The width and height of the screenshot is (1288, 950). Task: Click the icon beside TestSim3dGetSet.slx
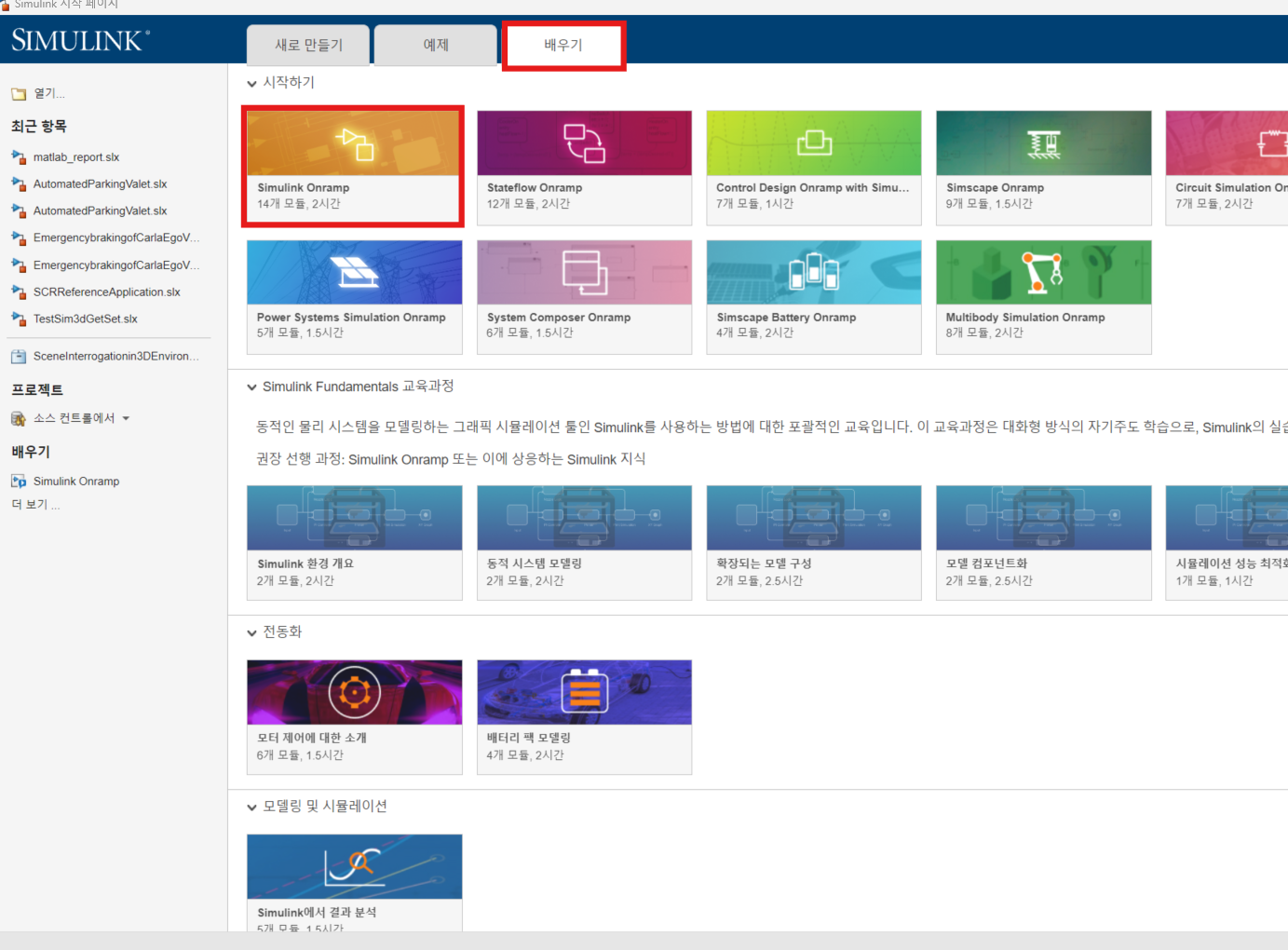click(19, 319)
